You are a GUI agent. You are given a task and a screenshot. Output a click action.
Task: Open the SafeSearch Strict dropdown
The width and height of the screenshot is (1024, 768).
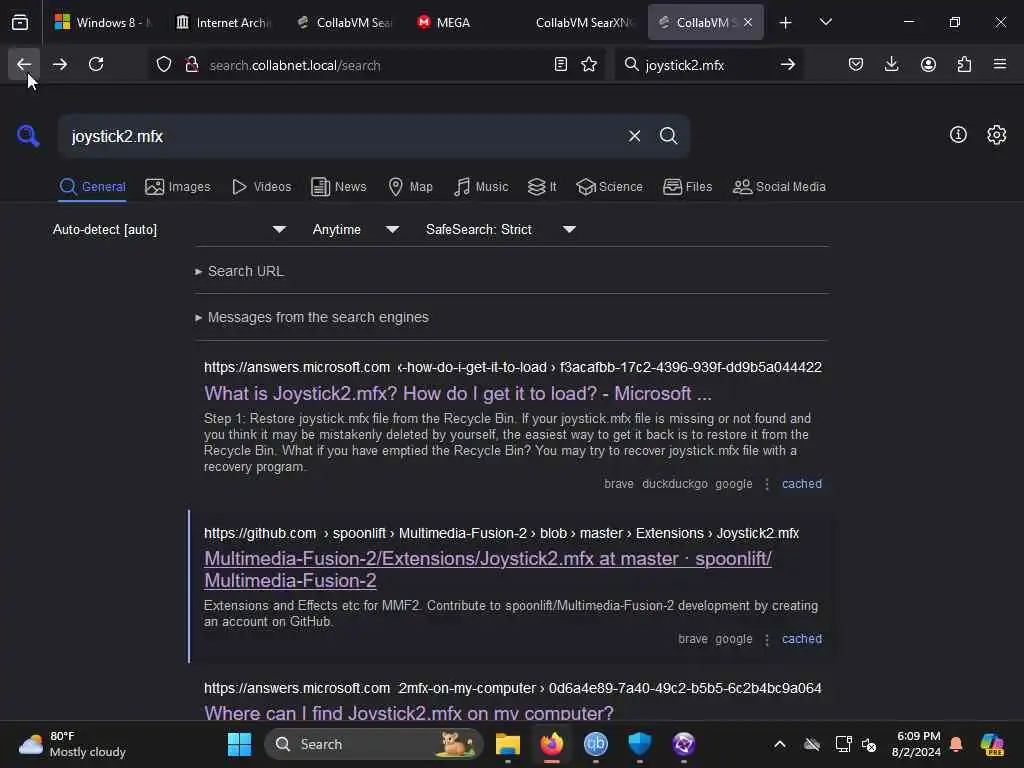point(500,229)
